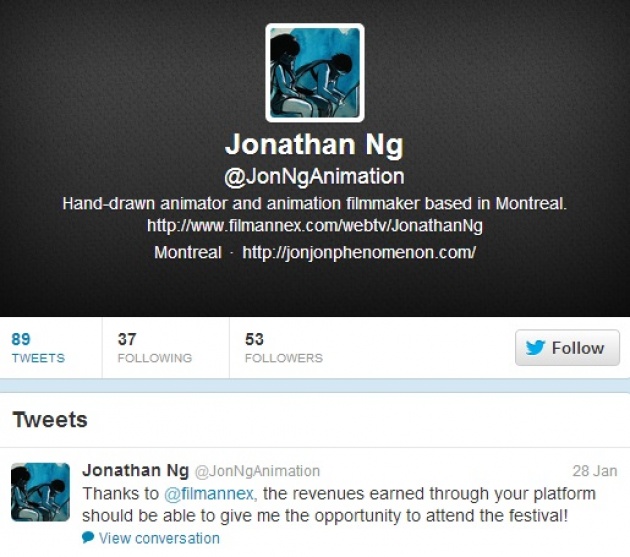Viewport: 630px width, 557px height.
Task: Visit the jonjonphenomenon.com website link
Action: (x=359, y=253)
